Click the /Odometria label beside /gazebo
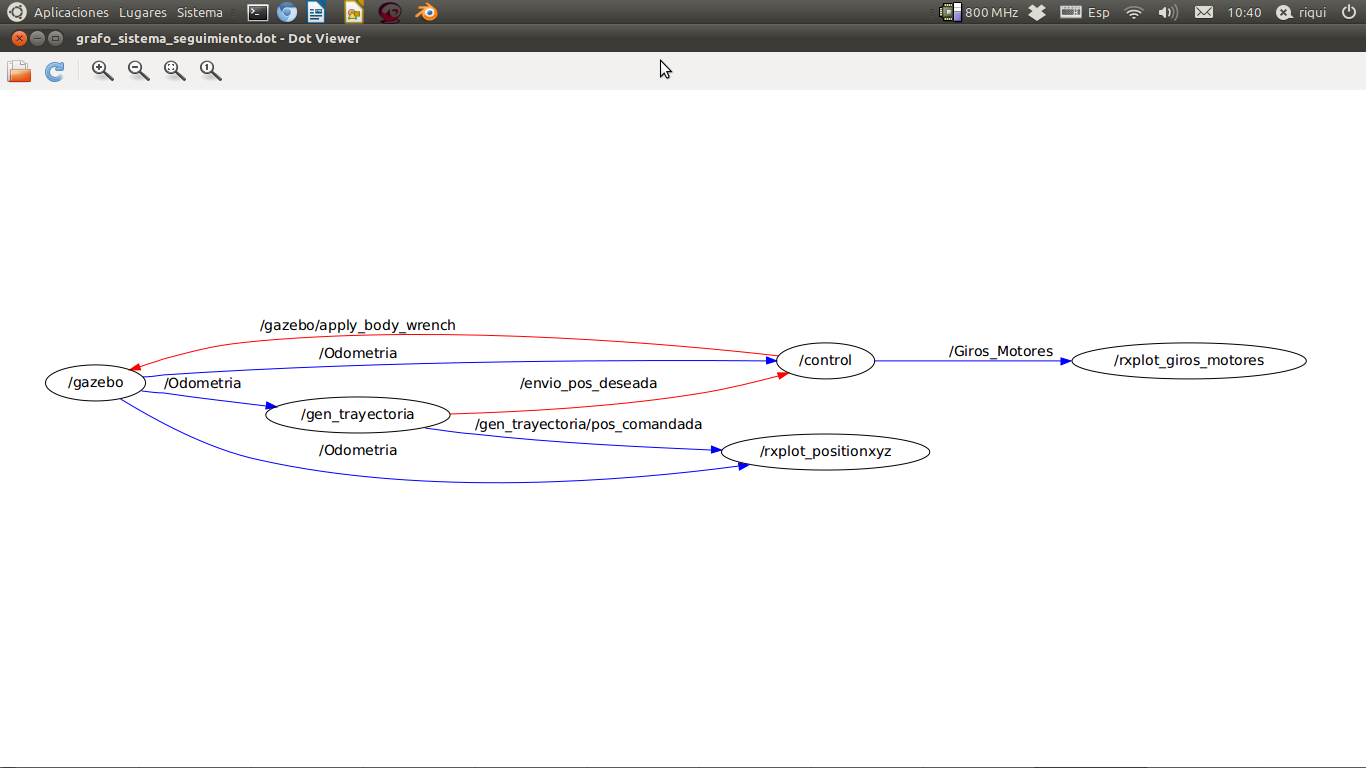The image size is (1366, 768). 202,383
